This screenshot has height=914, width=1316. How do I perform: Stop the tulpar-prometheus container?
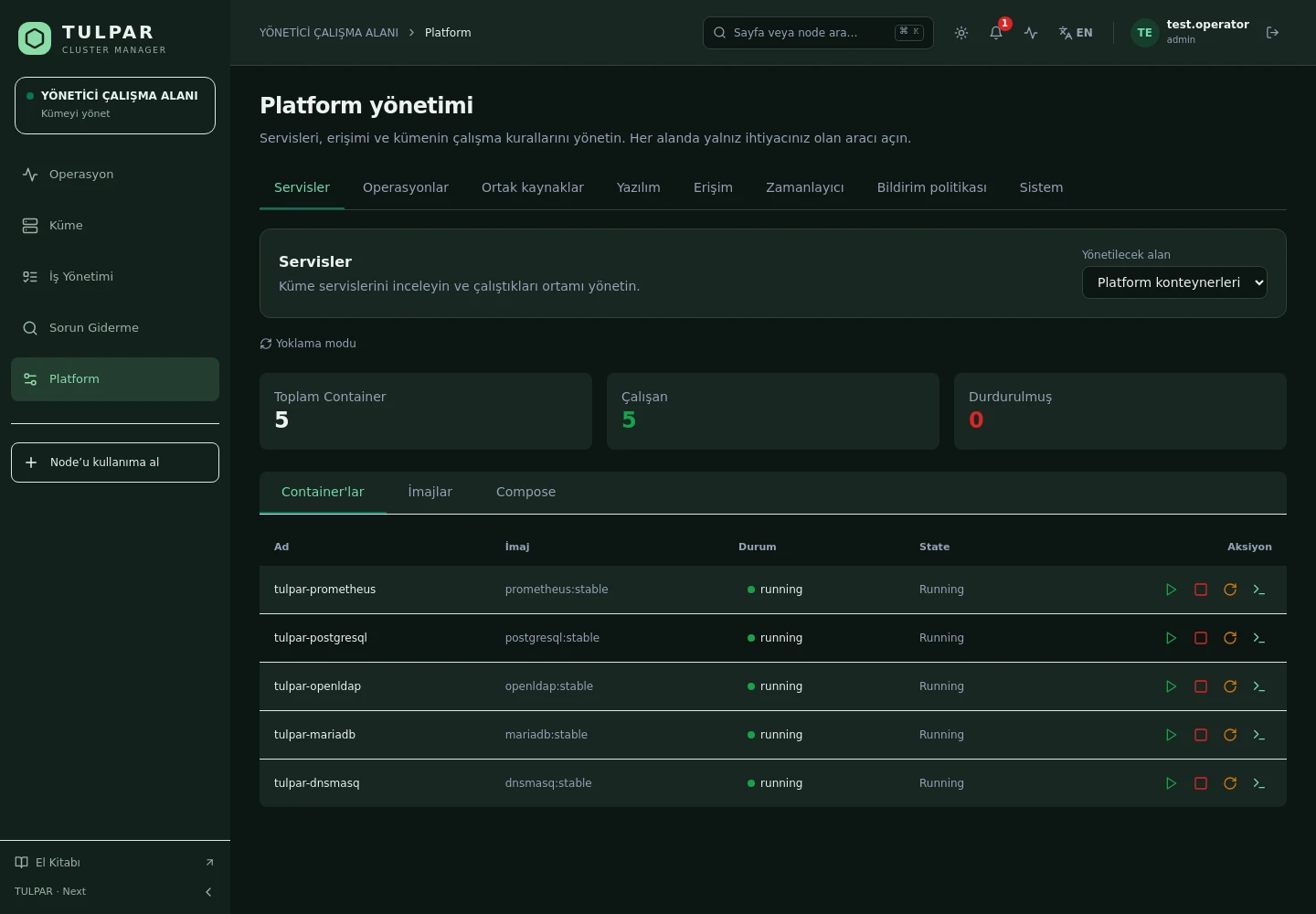point(1201,590)
